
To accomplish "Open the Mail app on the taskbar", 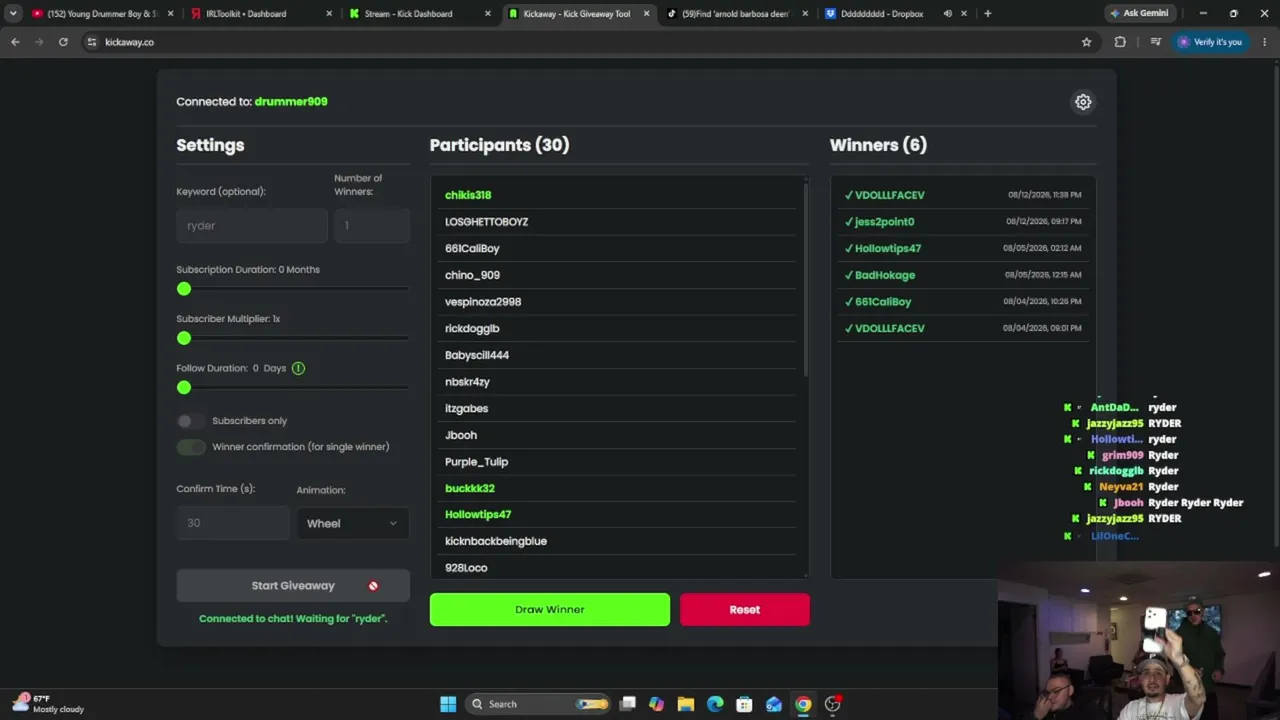I will (x=773, y=704).
